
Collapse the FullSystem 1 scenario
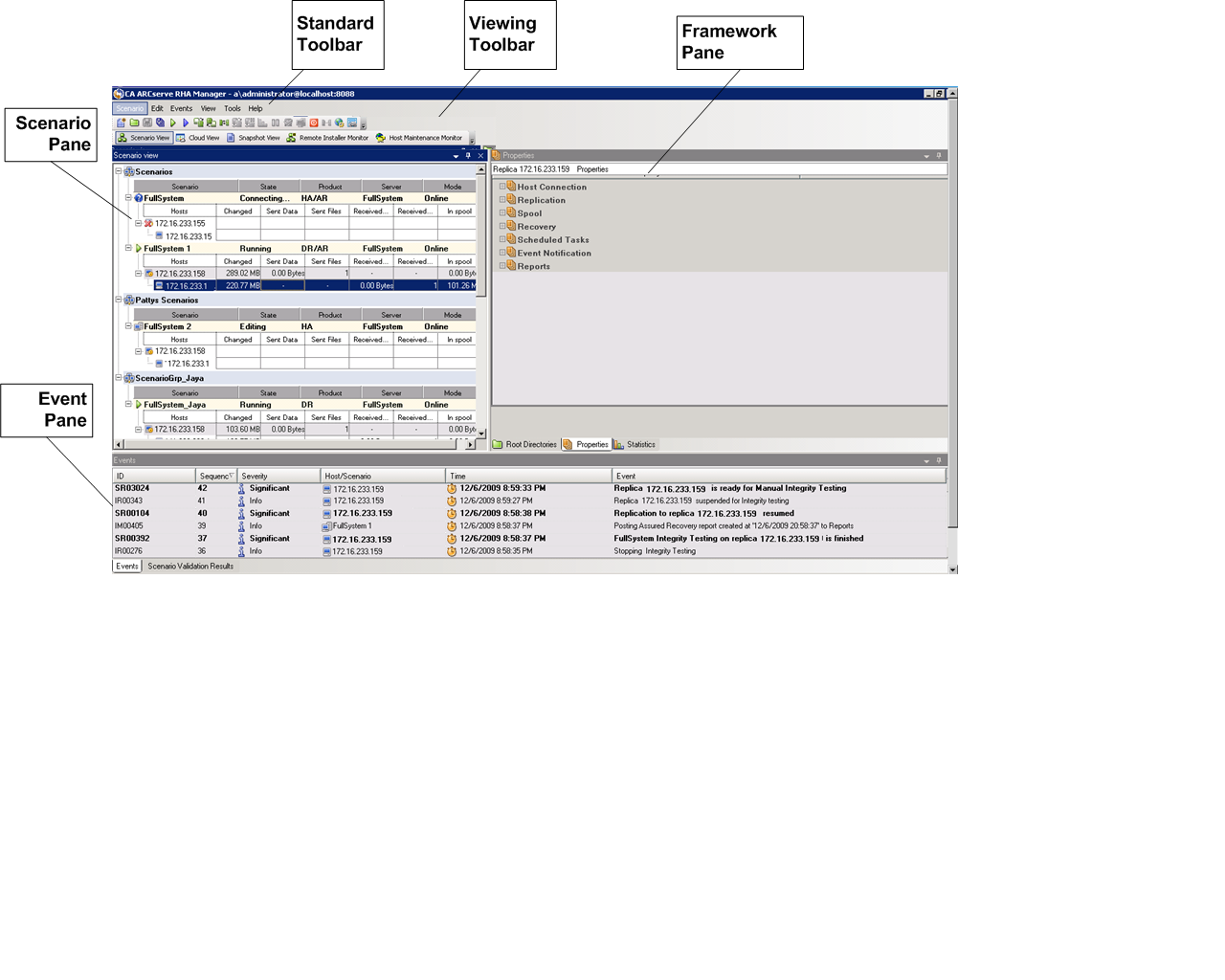click(x=128, y=248)
